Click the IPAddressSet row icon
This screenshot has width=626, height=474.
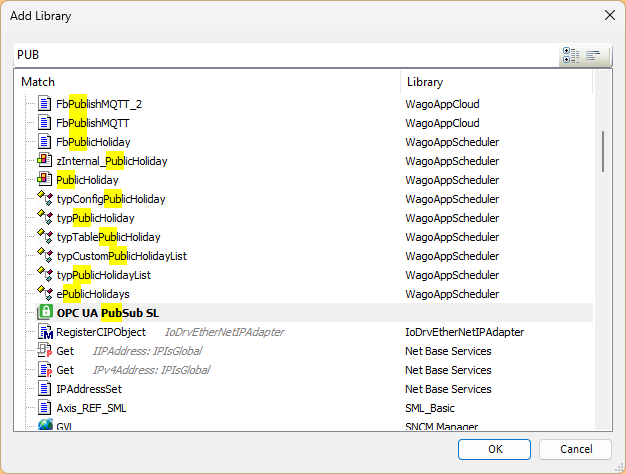(x=44, y=389)
